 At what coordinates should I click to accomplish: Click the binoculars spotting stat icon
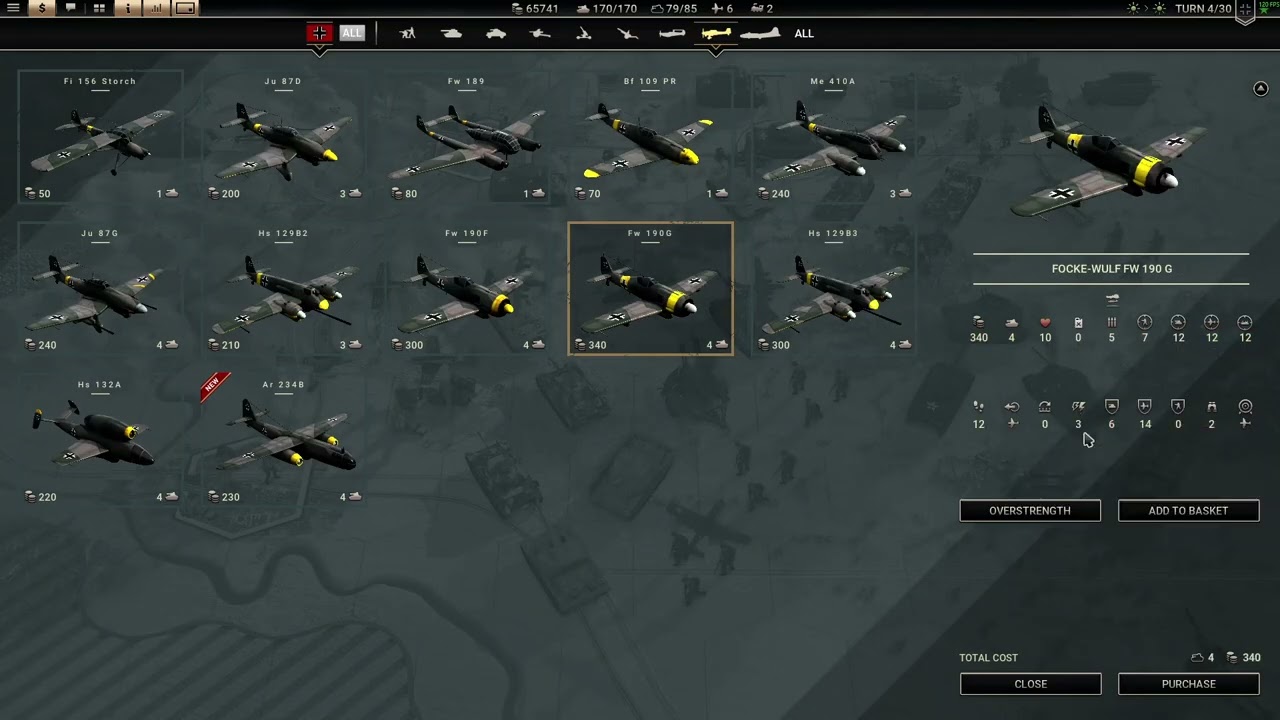(1211, 406)
